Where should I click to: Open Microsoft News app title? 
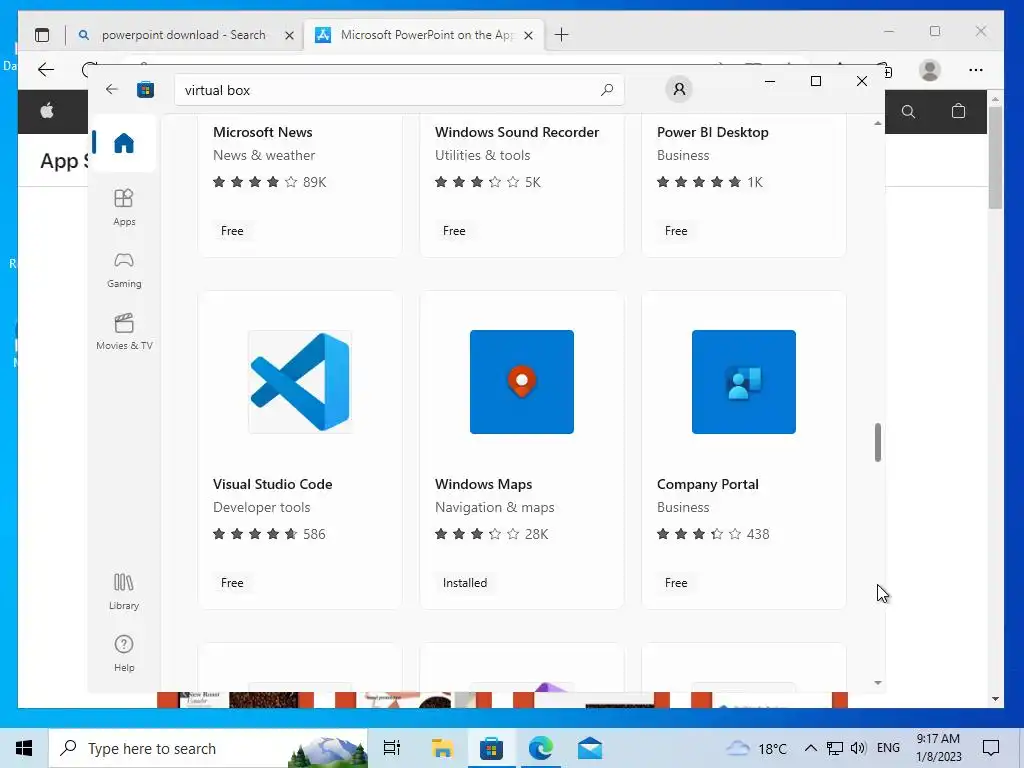[x=263, y=132]
